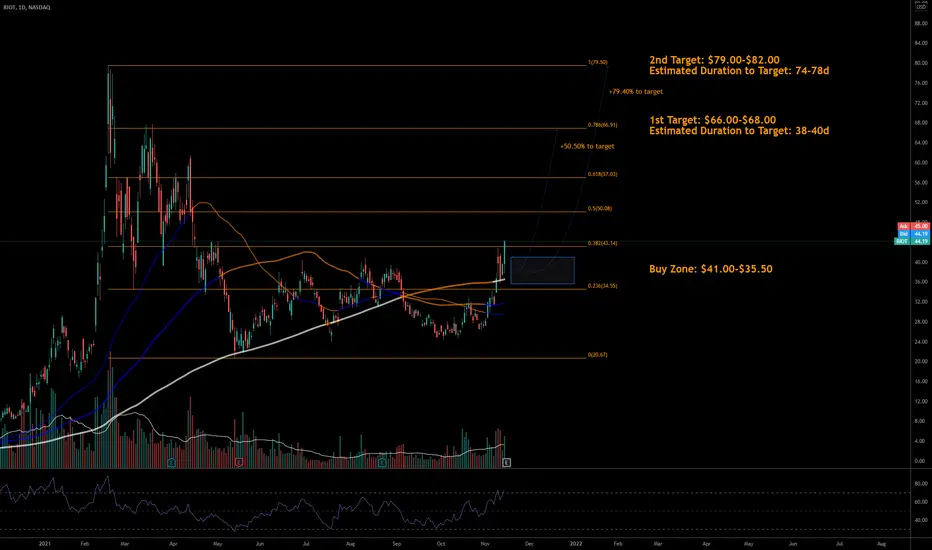This screenshot has height=550, width=932.
Task: Click the blue Bid 44.19 price label
Action: click(913, 234)
